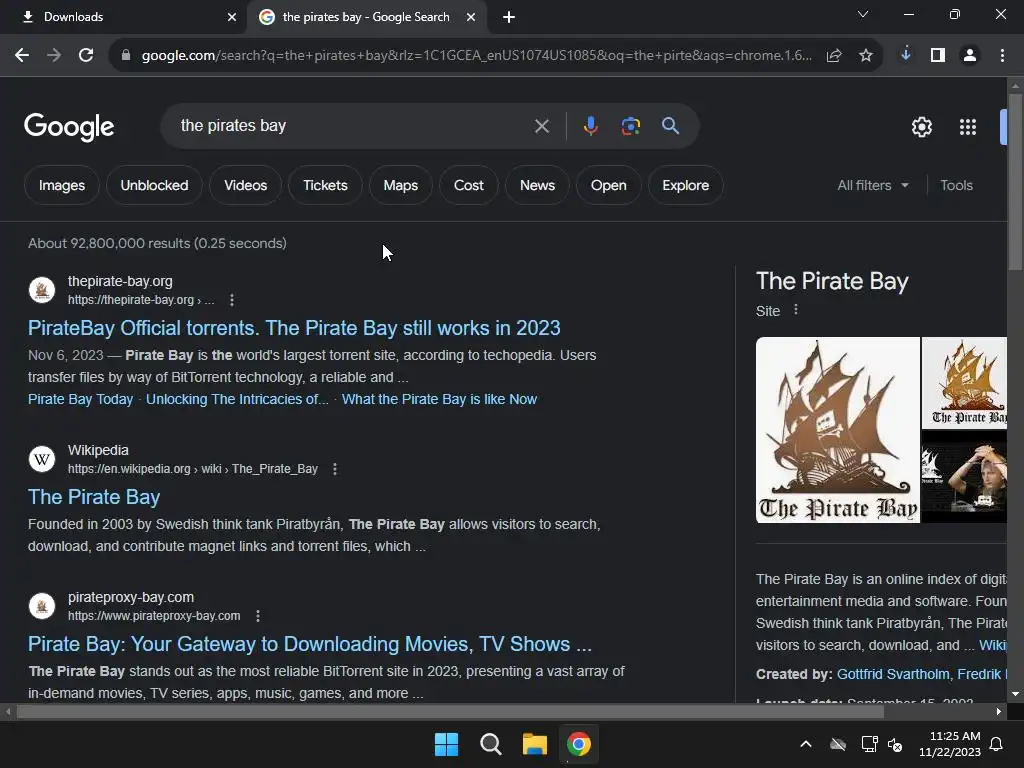Select the Tickets filter chip
The height and width of the screenshot is (768, 1024).
325,185
